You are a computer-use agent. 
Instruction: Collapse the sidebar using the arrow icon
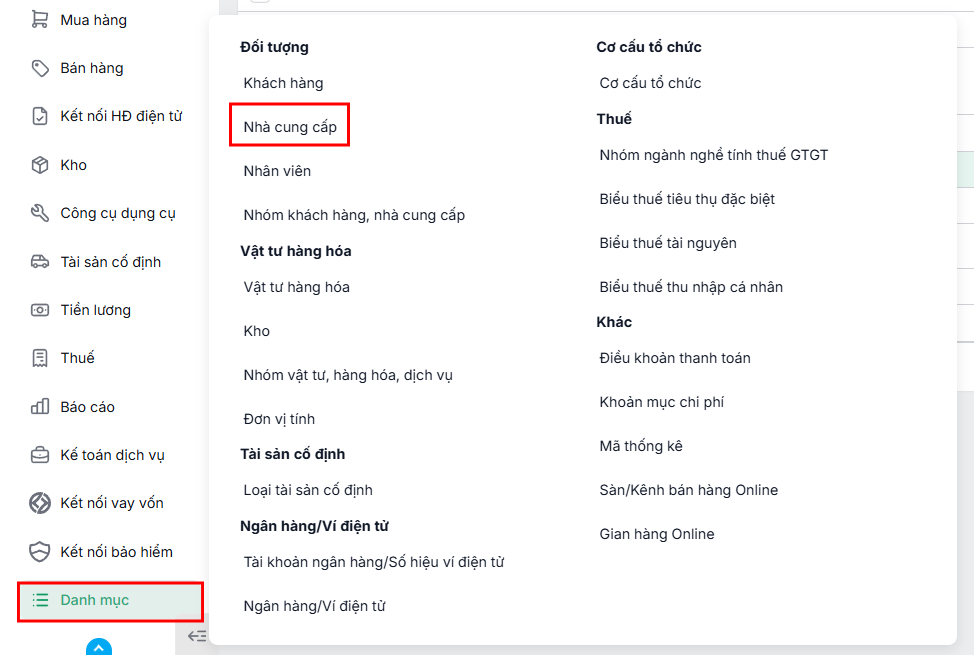[x=197, y=636]
